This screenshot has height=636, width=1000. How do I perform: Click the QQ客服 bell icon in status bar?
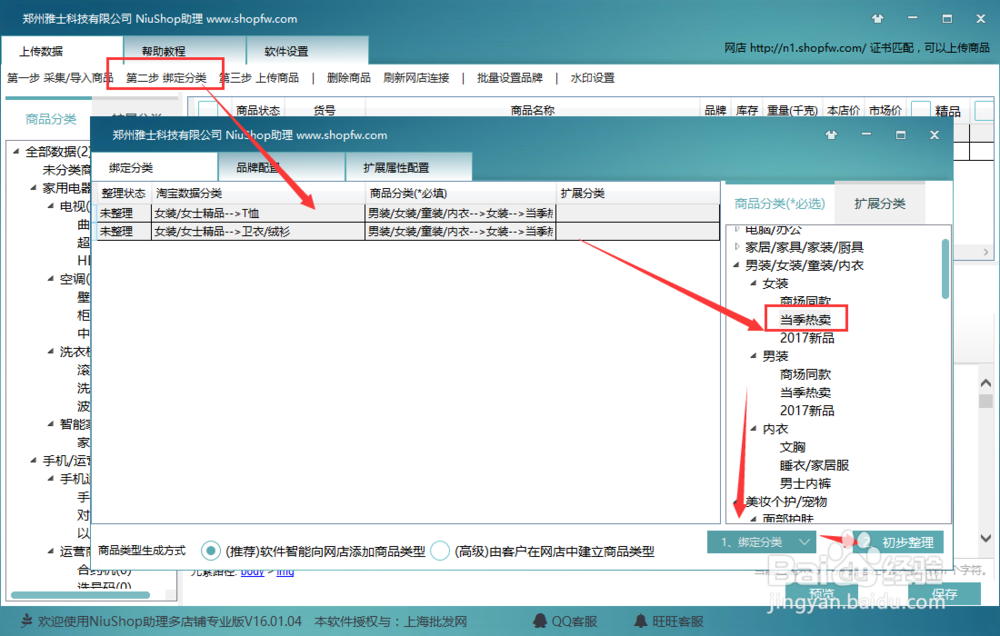pyautogui.click(x=540, y=621)
